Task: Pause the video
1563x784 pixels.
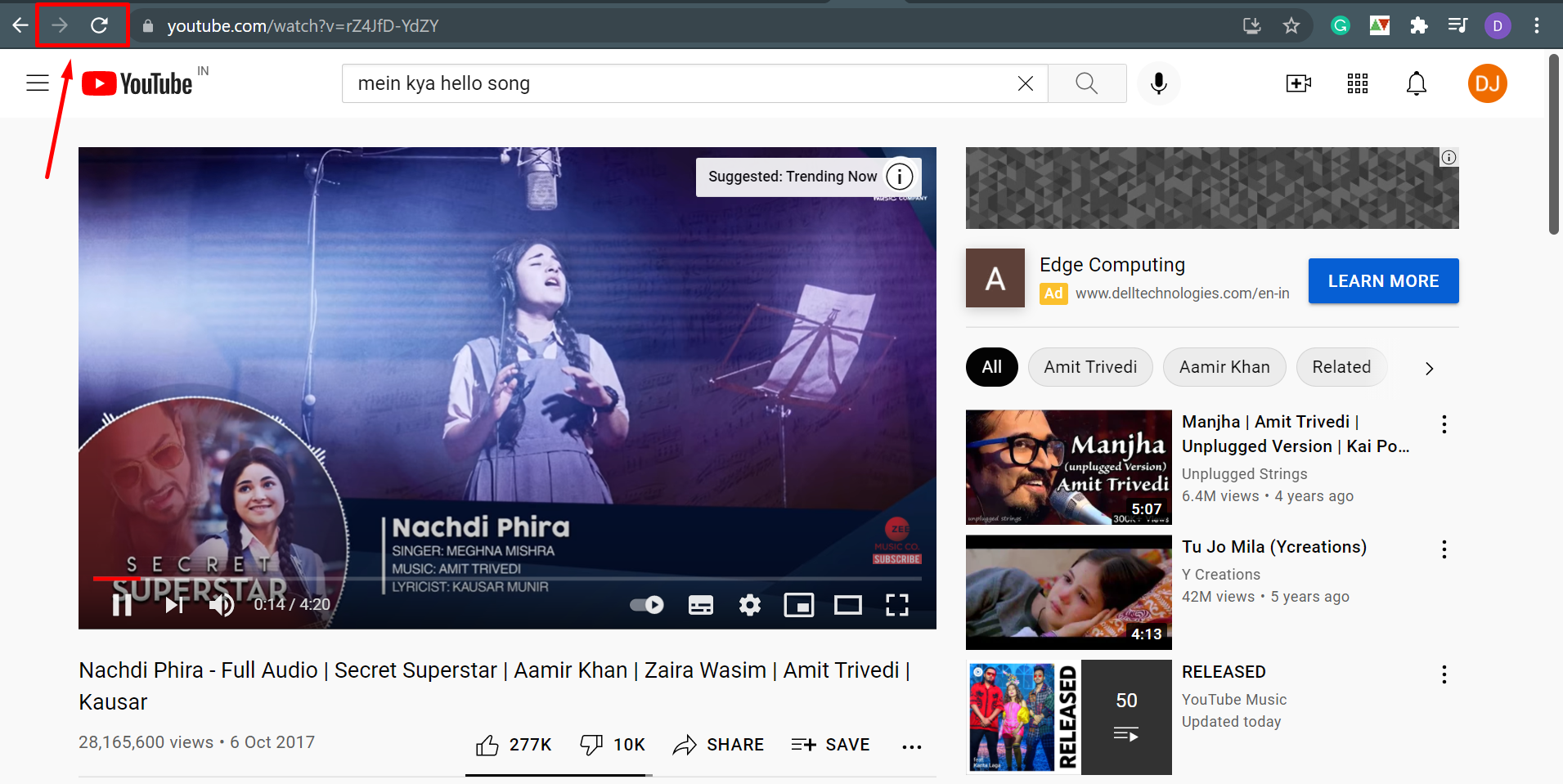Action: [123, 605]
